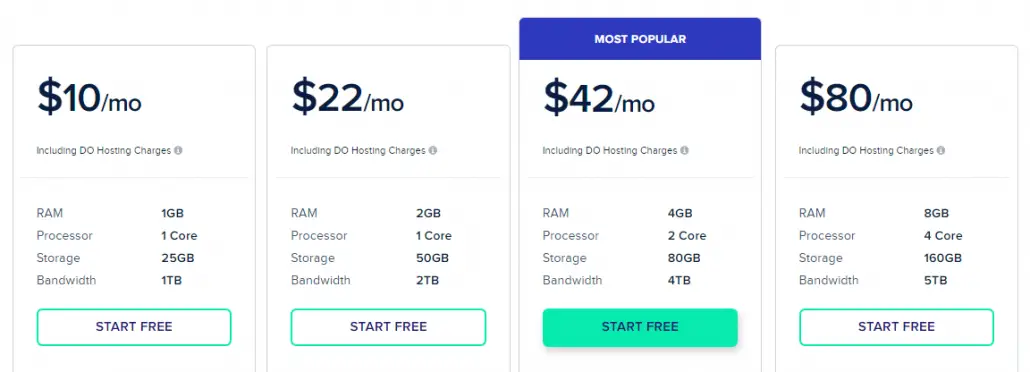Start free on the $10/mo plan
1030x372 pixels.
pyautogui.click(x=134, y=327)
